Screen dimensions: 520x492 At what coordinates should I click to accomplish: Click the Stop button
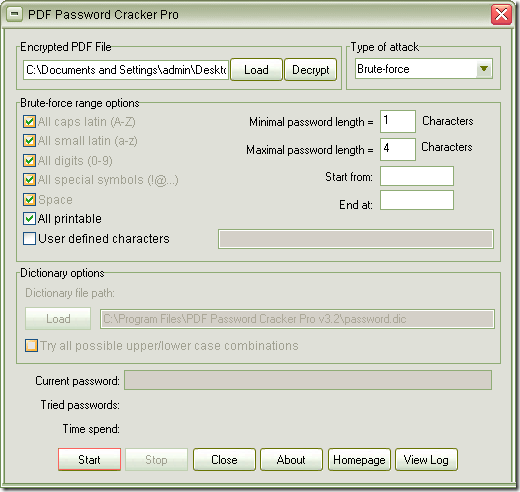pyautogui.click(x=156, y=460)
